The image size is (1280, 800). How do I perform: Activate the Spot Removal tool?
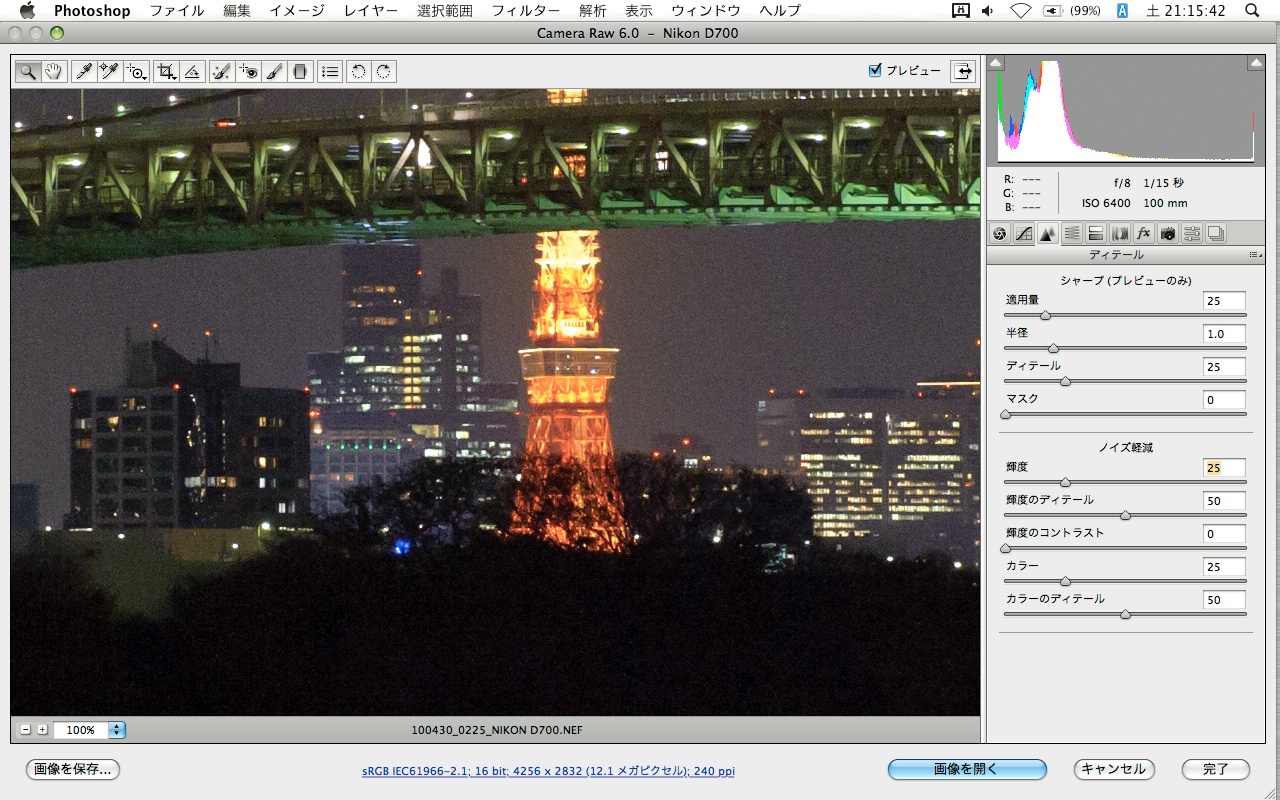click(222, 71)
